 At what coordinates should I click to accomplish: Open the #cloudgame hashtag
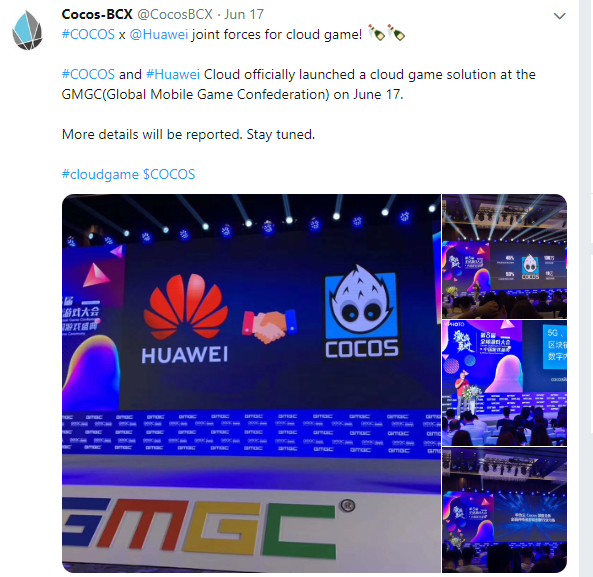[x=100, y=174]
